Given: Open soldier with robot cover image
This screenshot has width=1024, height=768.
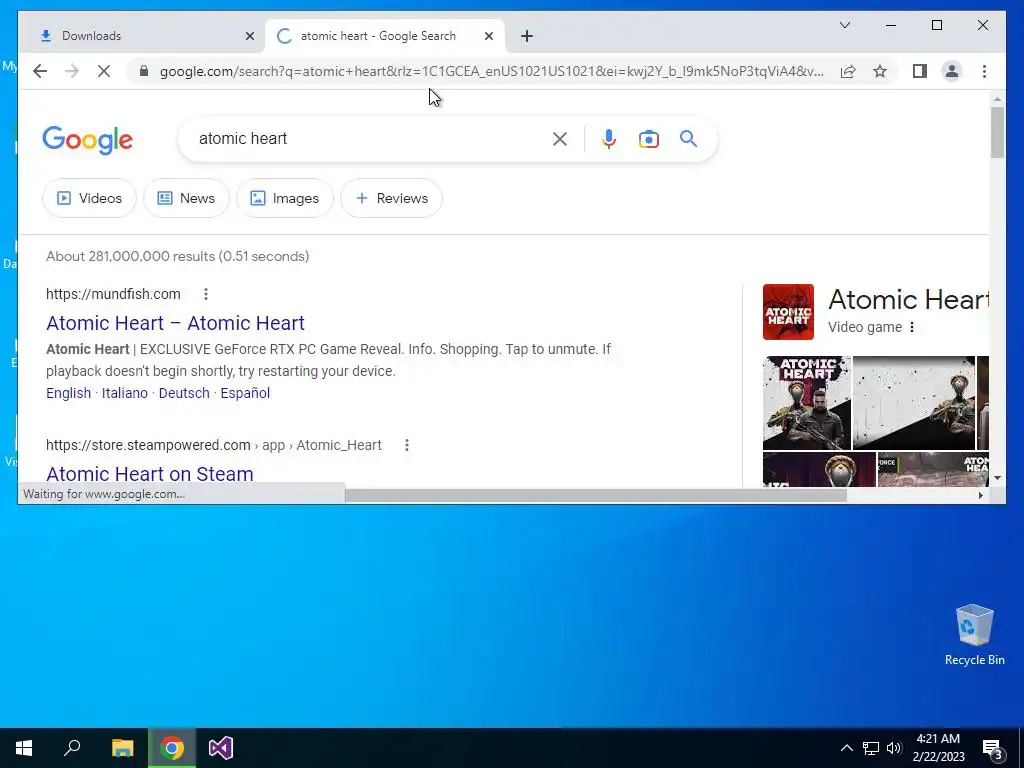Looking at the screenshot, I should [x=807, y=403].
